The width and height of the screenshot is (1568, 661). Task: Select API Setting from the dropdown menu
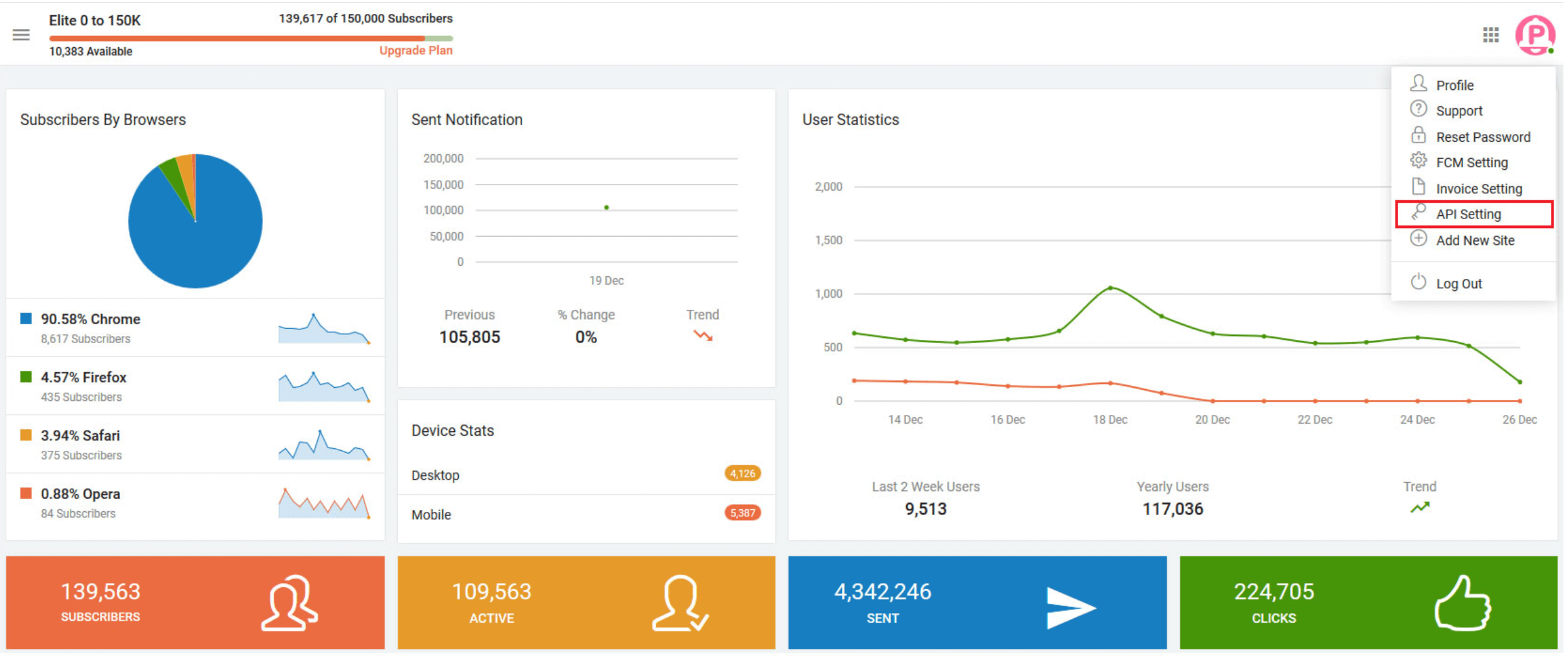coord(1468,213)
